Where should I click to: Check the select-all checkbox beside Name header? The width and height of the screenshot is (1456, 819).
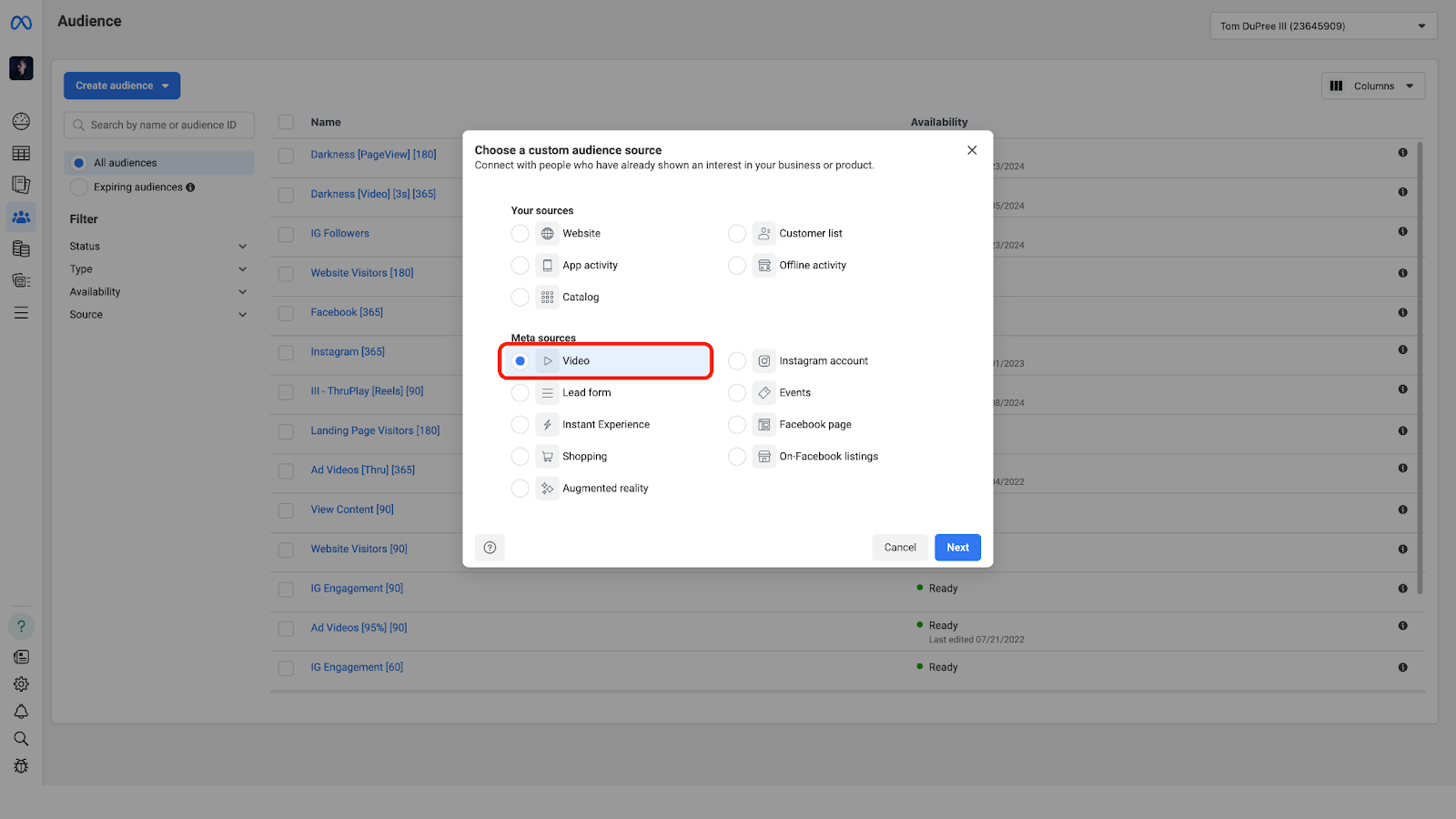click(286, 122)
